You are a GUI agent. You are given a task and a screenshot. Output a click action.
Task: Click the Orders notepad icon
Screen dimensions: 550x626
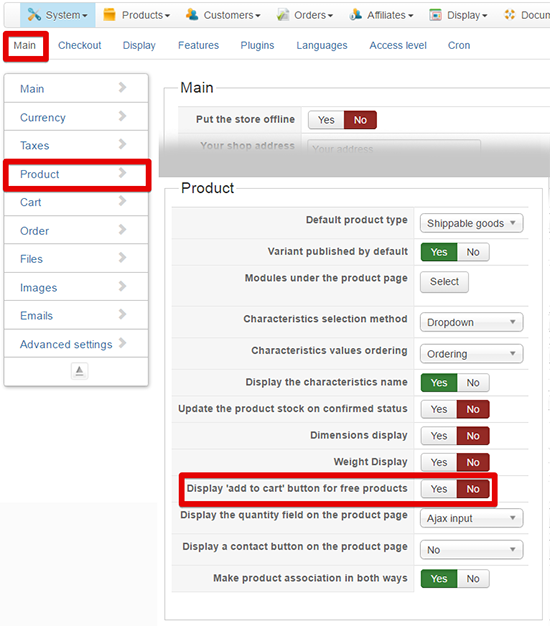[x=283, y=15]
